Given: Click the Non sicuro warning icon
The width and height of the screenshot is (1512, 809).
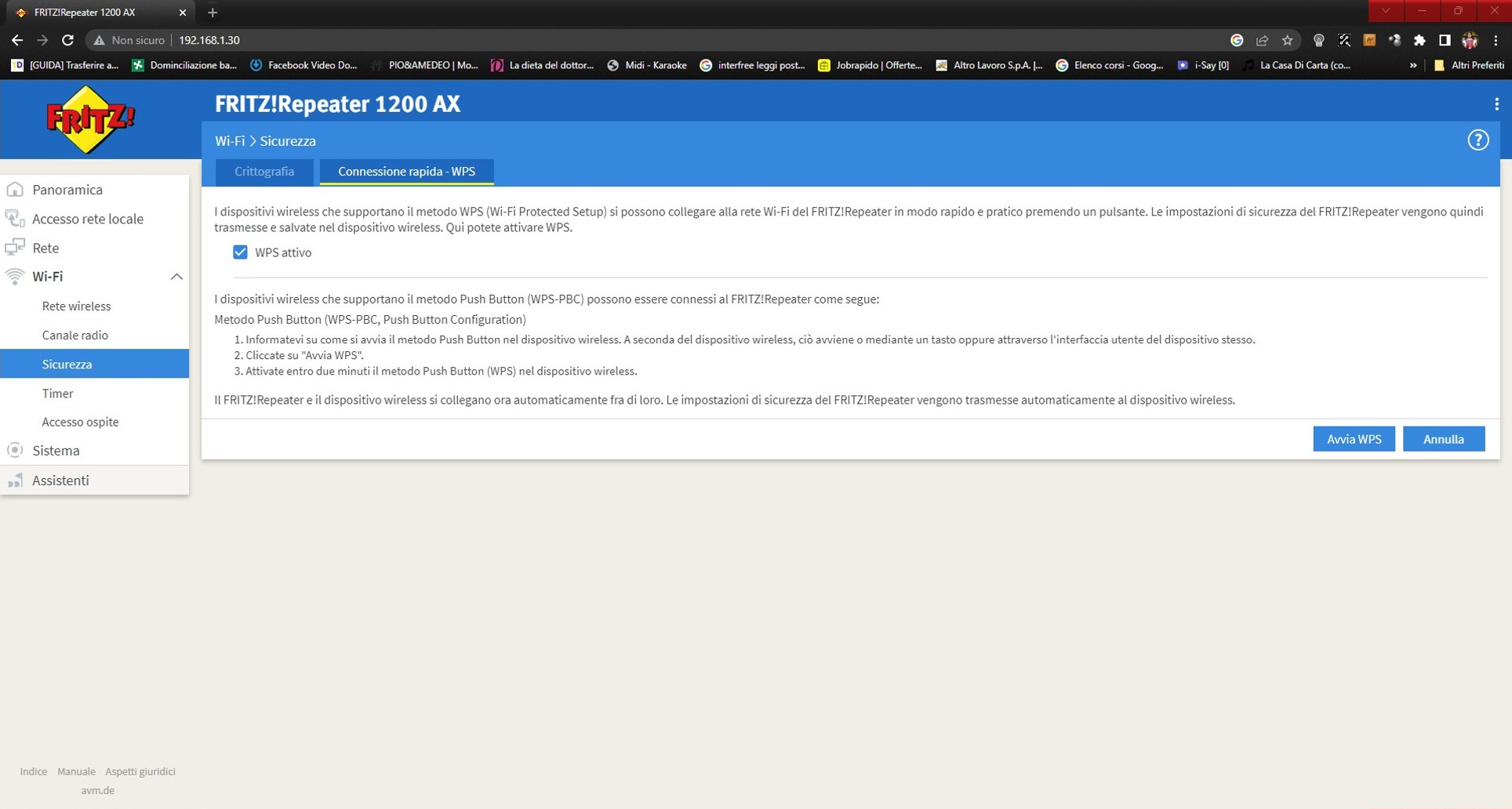Looking at the screenshot, I should coord(99,40).
